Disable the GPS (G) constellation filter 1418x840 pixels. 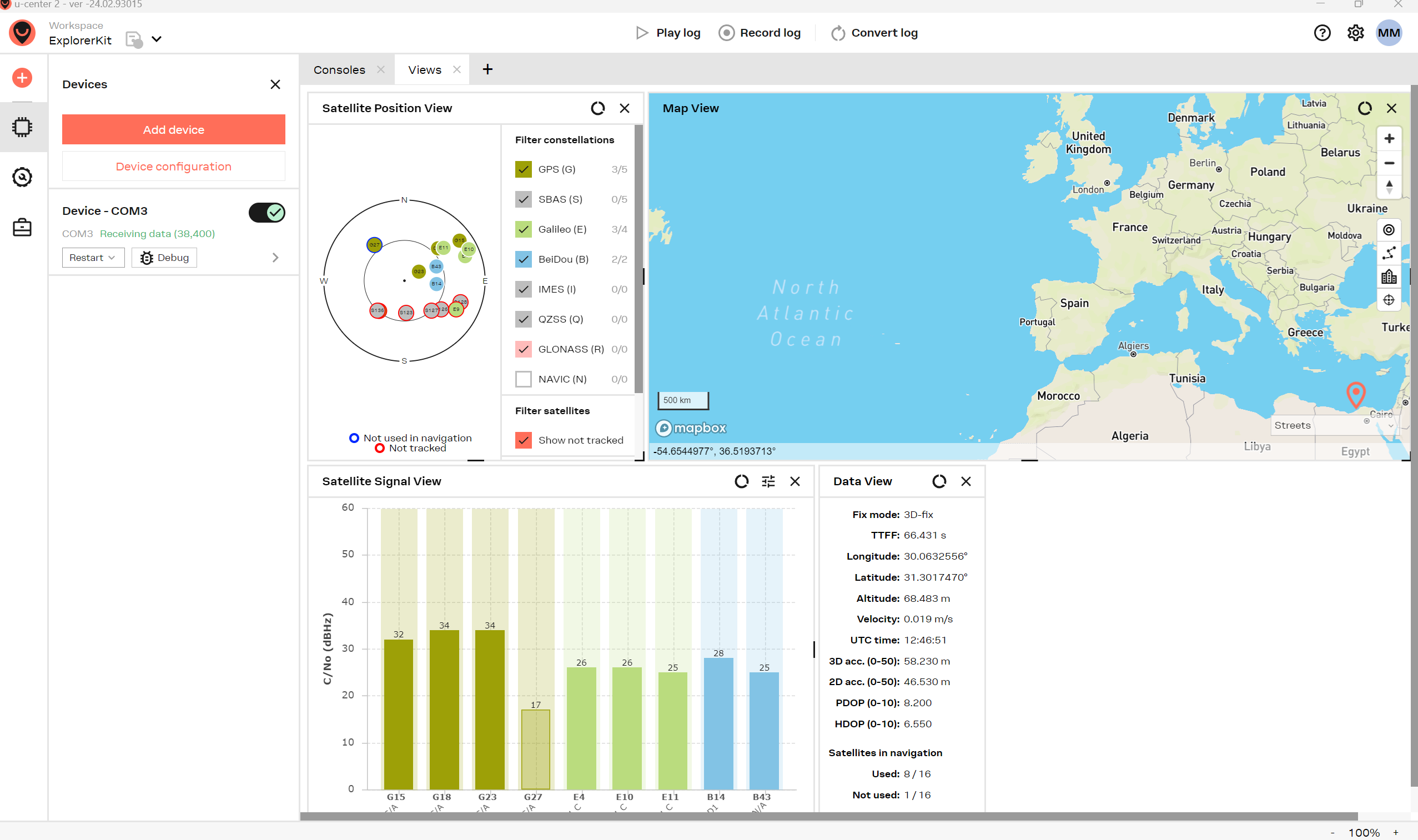pos(523,169)
